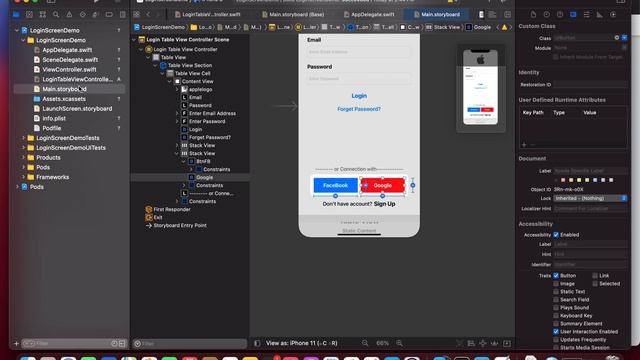Collapse the BtnFB outline item
This screenshot has width=640, height=360.
pyautogui.click(x=184, y=161)
